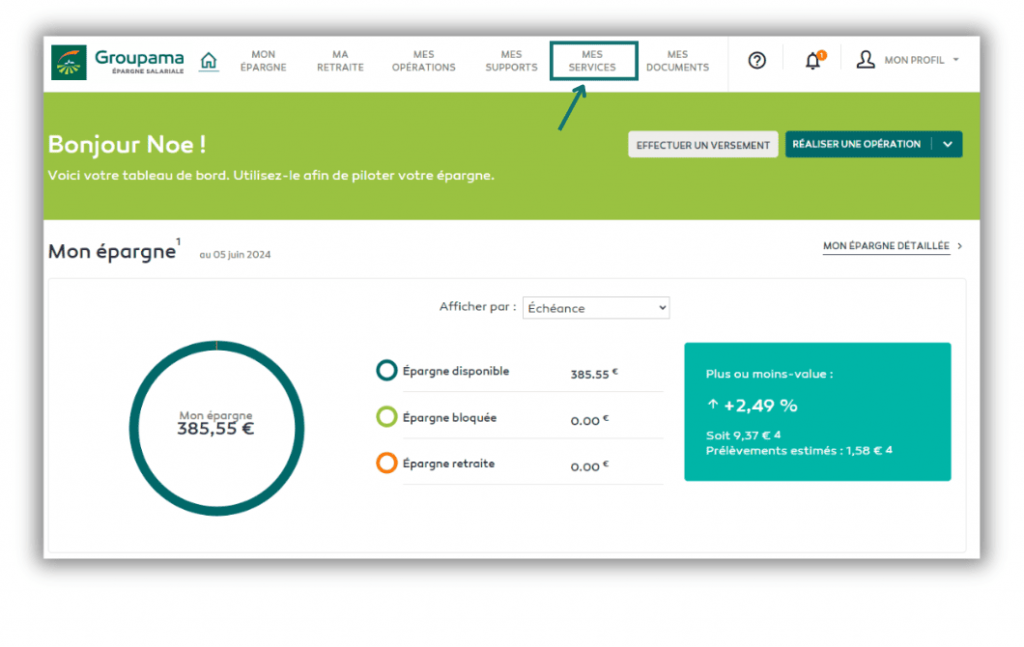The width and height of the screenshot is (1024, 647).
Task: Expand Réaliser une opération chevron arrow
Action: [947, 144]
